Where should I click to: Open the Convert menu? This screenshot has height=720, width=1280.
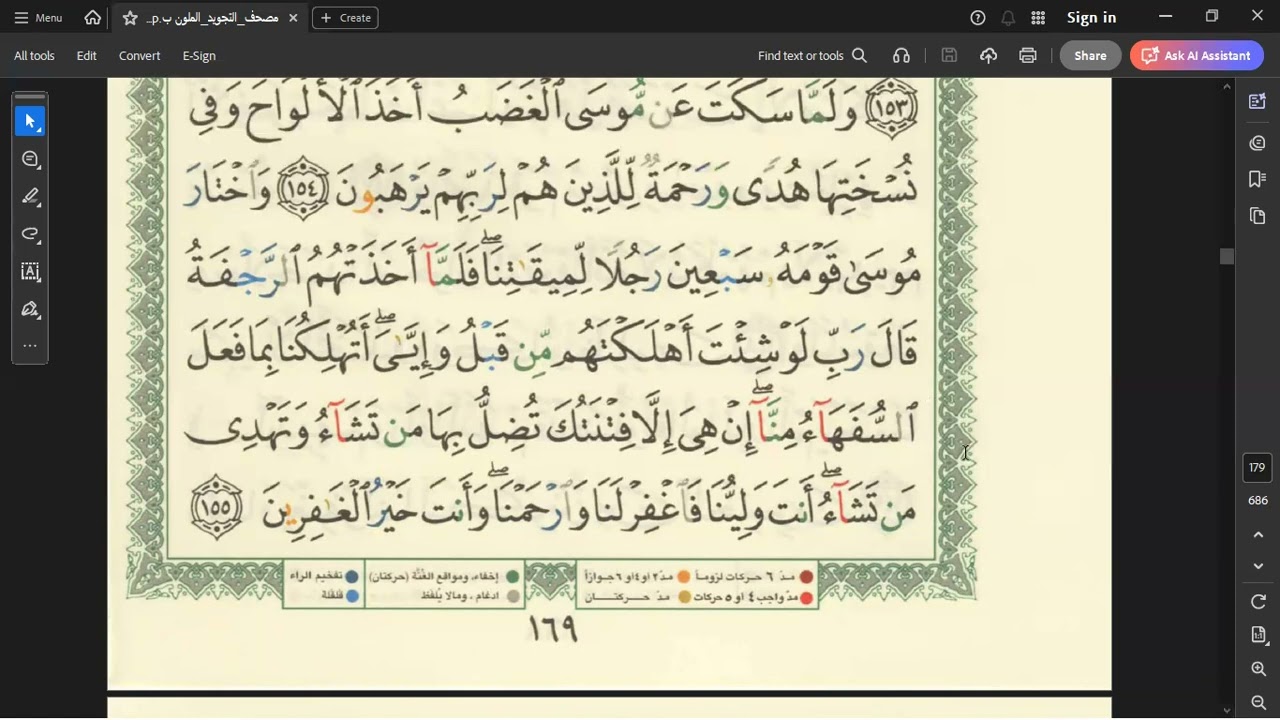click(139, 56)
